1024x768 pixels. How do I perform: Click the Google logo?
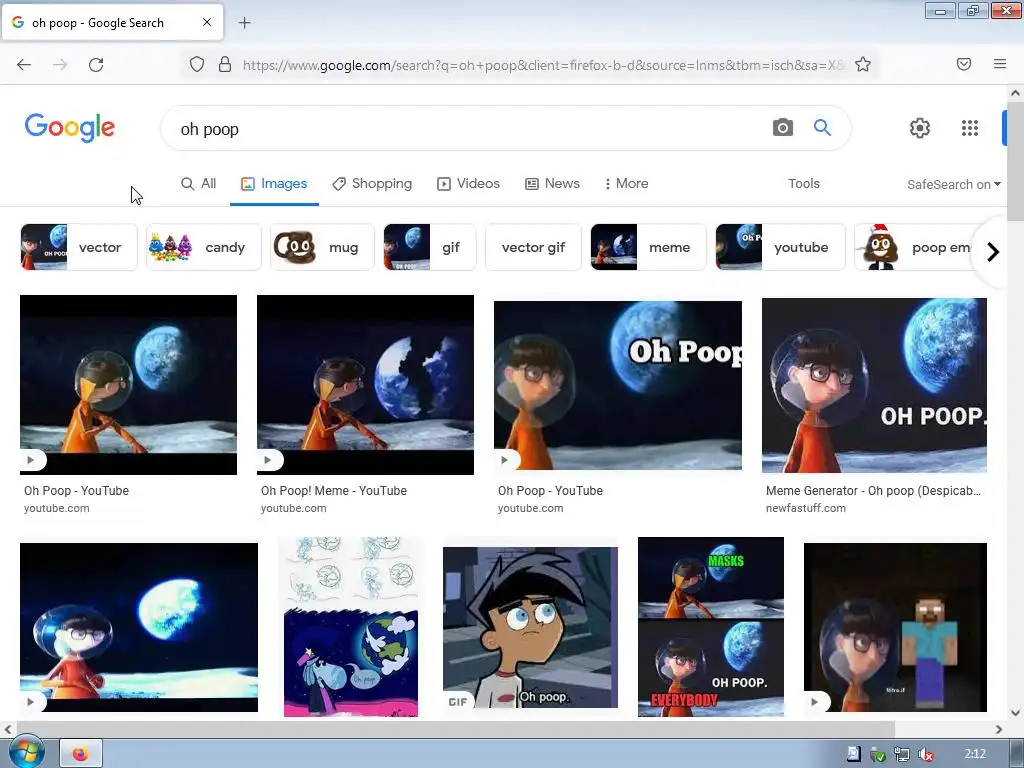70,127
